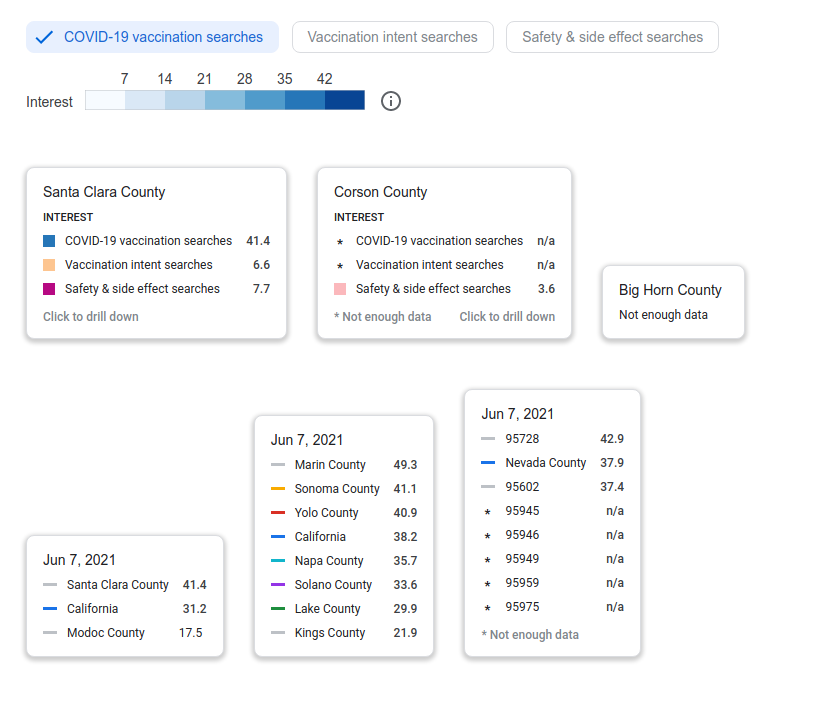
Task: Click the asterisk beside zip 95949
Action: point(488,559)
